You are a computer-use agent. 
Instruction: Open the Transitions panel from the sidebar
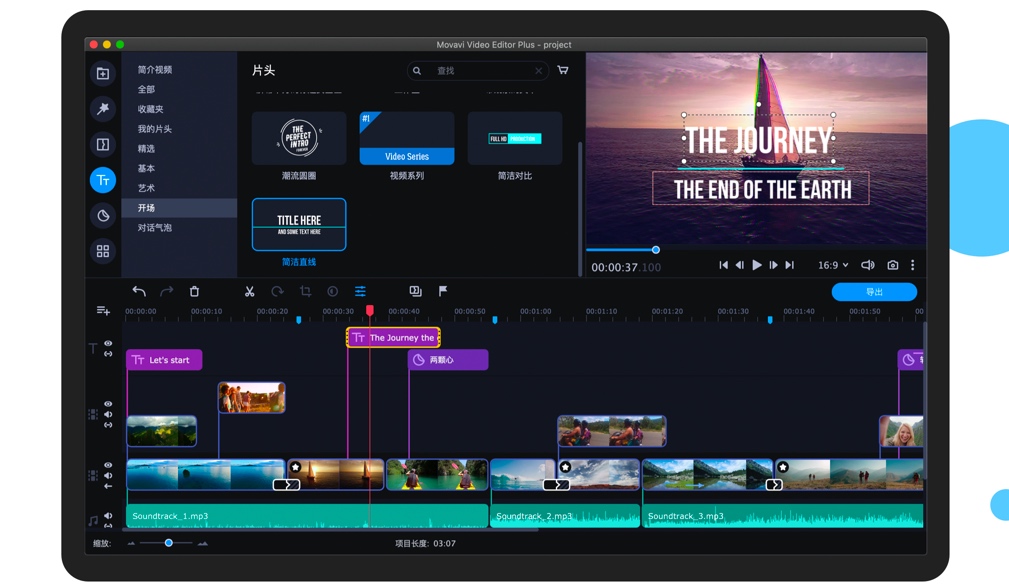[102, 144]
